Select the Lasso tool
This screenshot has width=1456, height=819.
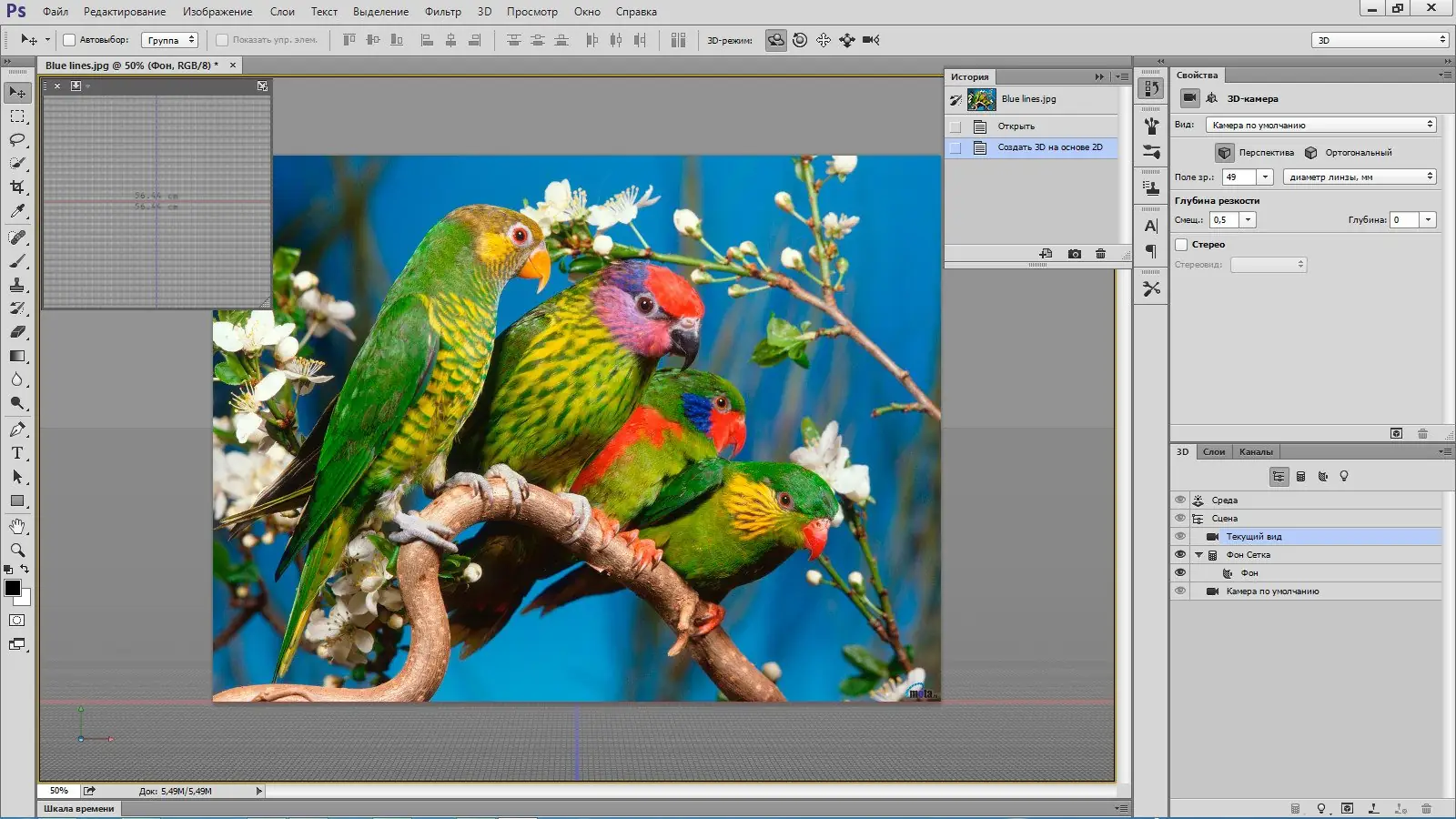17,140
